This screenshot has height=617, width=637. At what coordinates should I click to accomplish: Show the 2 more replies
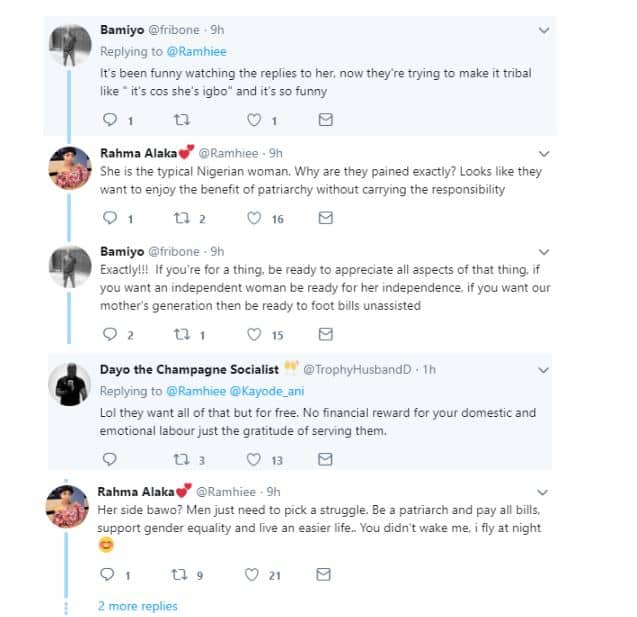coord(137,606)
